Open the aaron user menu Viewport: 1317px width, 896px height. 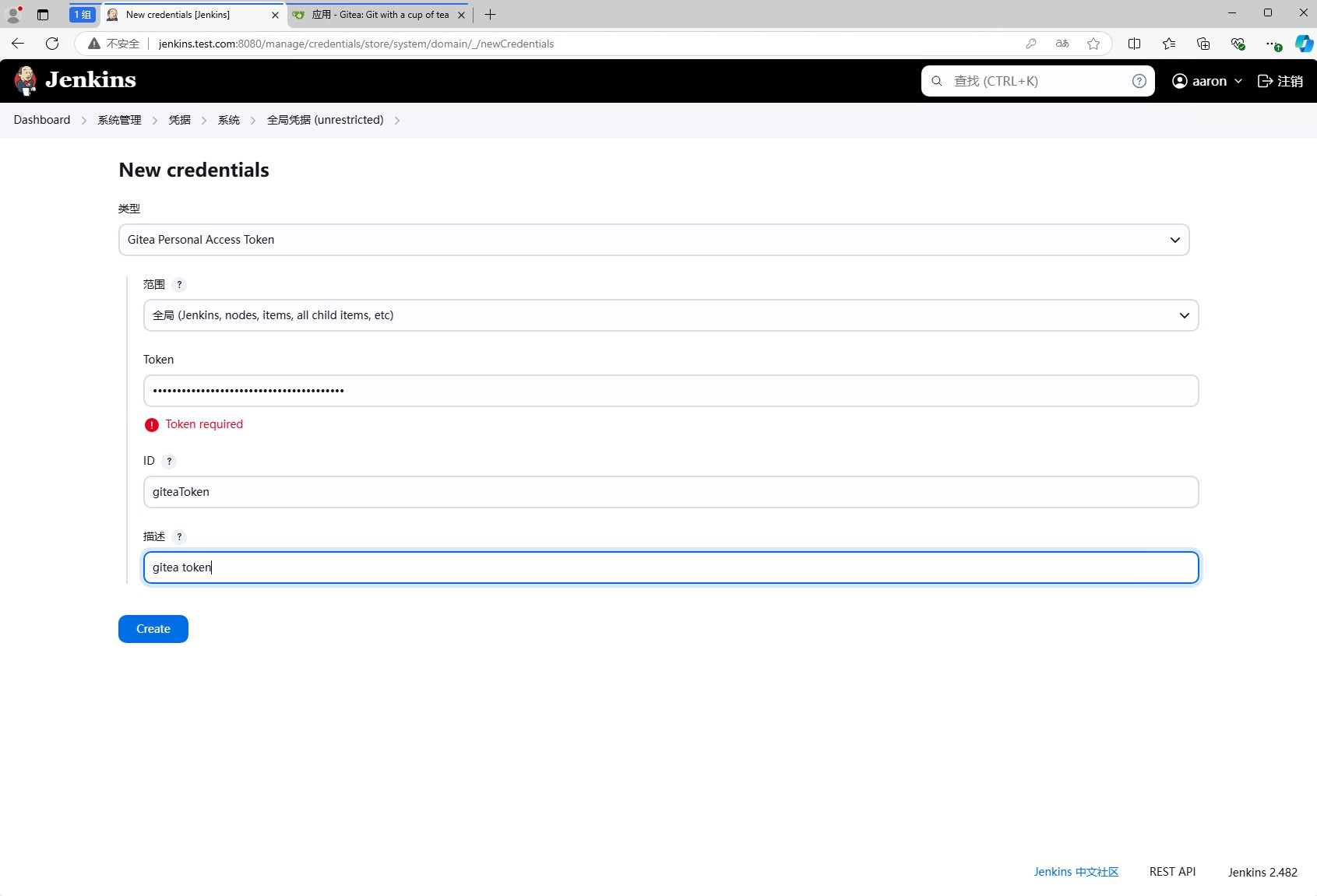1206,81
